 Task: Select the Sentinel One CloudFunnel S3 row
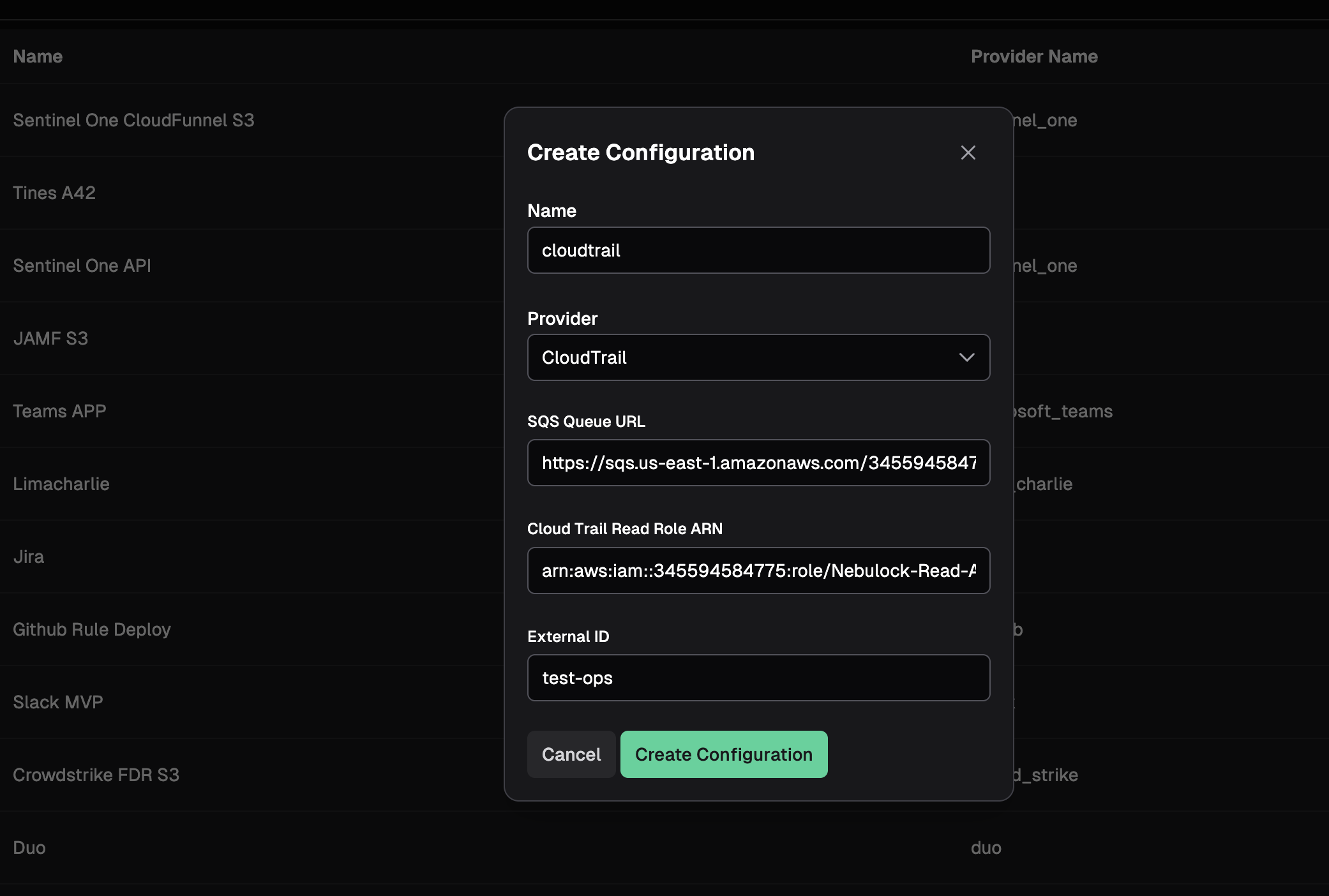pyautogui.click(x=133, y=120)
